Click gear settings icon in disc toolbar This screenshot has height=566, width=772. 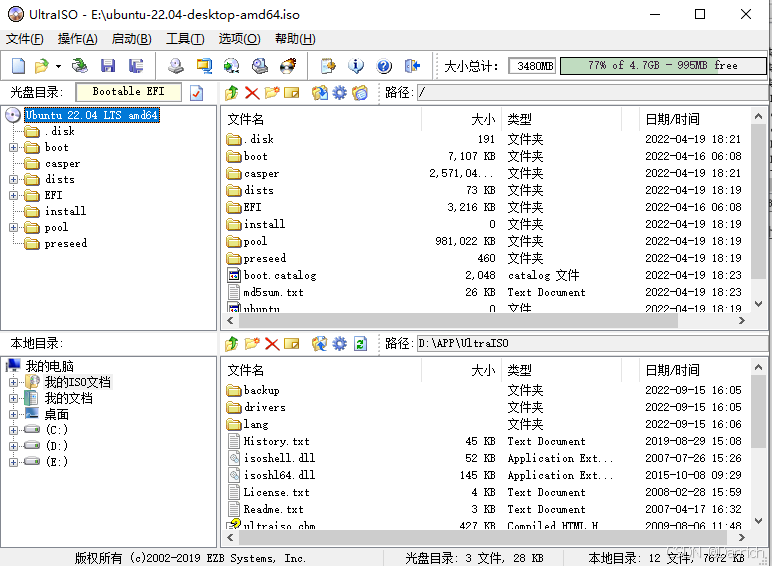(x=340, y=93)
